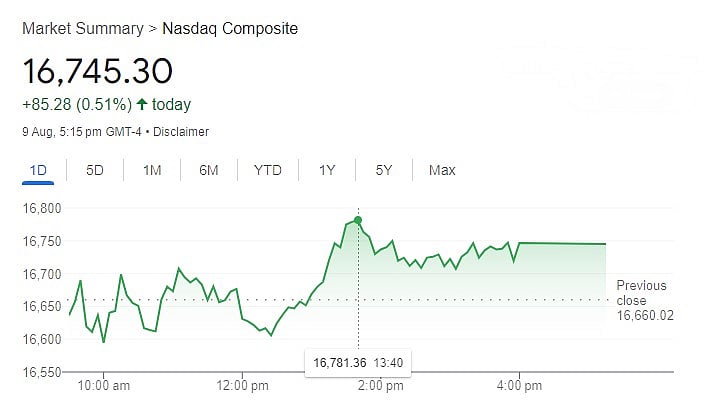Click the green up arrow icon
The width and height of the screenshot is (728, 410).
(142, 105)
